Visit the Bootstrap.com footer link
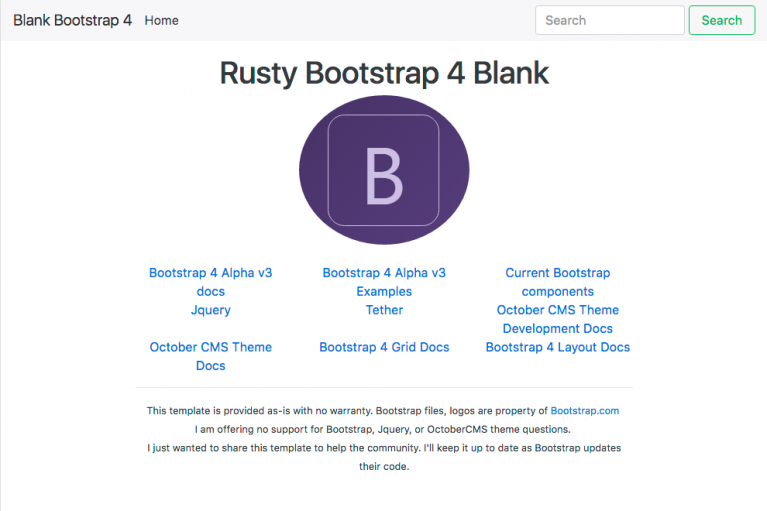The image size is (767, 511). 585,411
